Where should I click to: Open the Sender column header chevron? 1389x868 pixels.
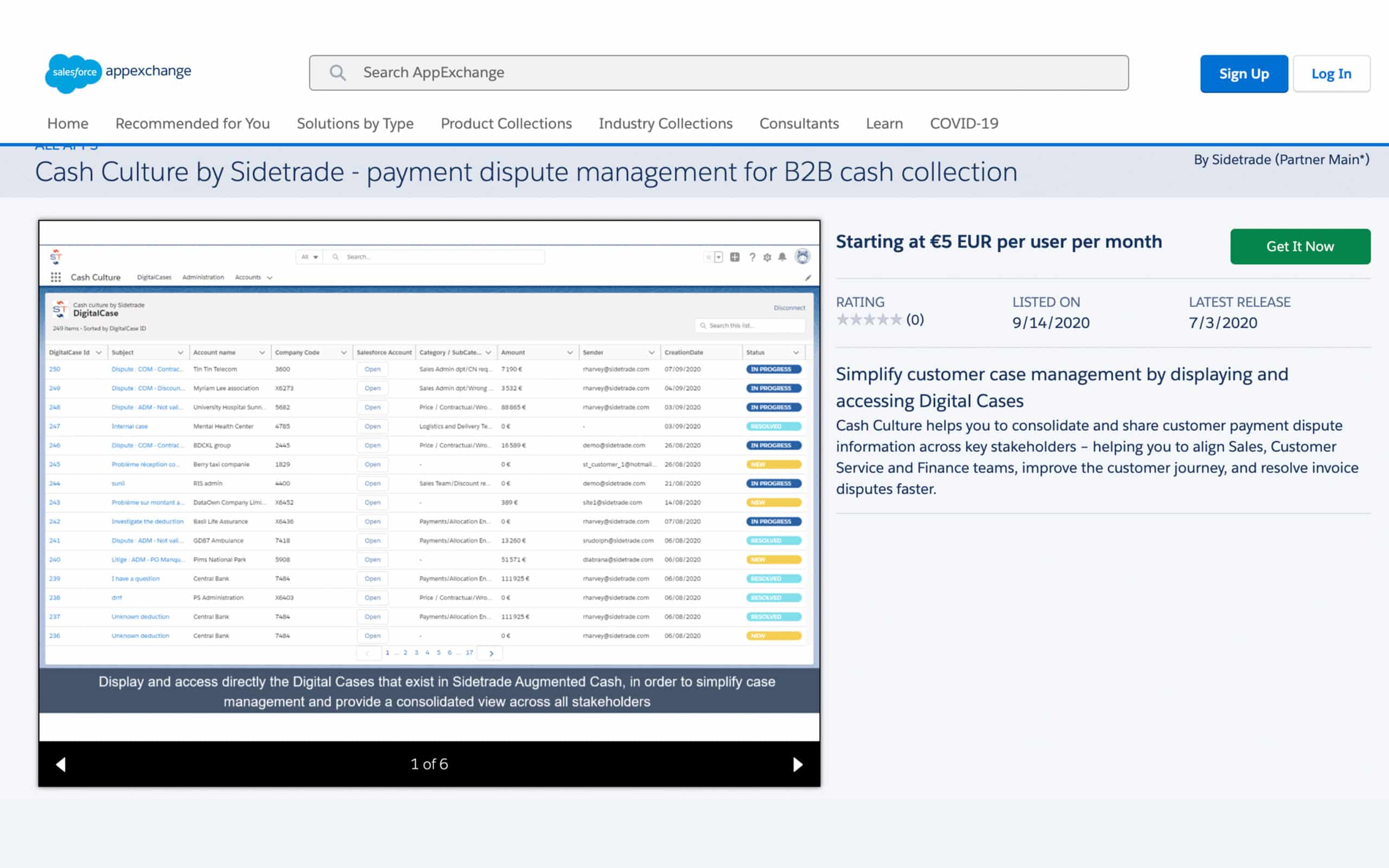(x=652, y=353)
